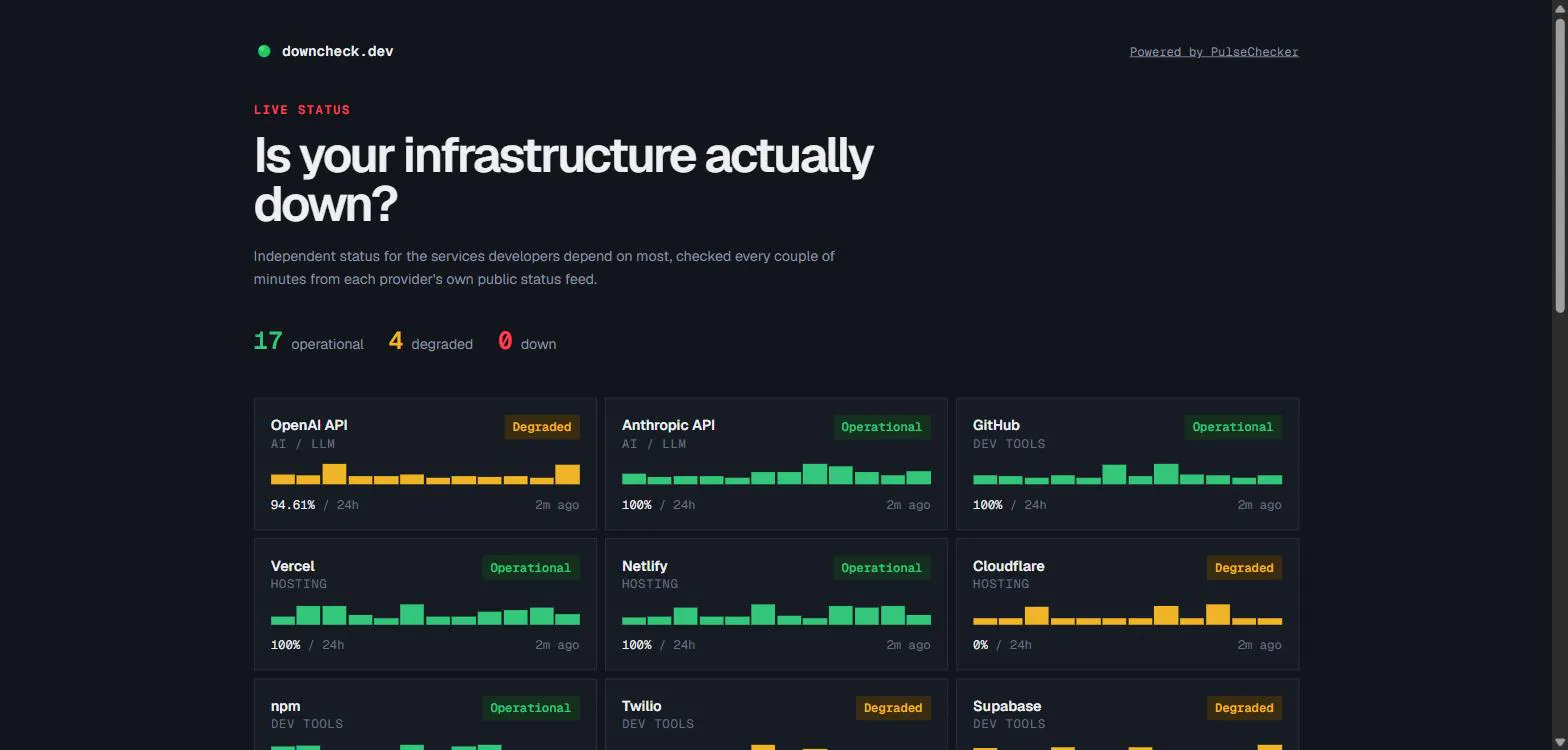Select the GitHub card title
This screenshot has height=750, width=1568.
point(996,425)
